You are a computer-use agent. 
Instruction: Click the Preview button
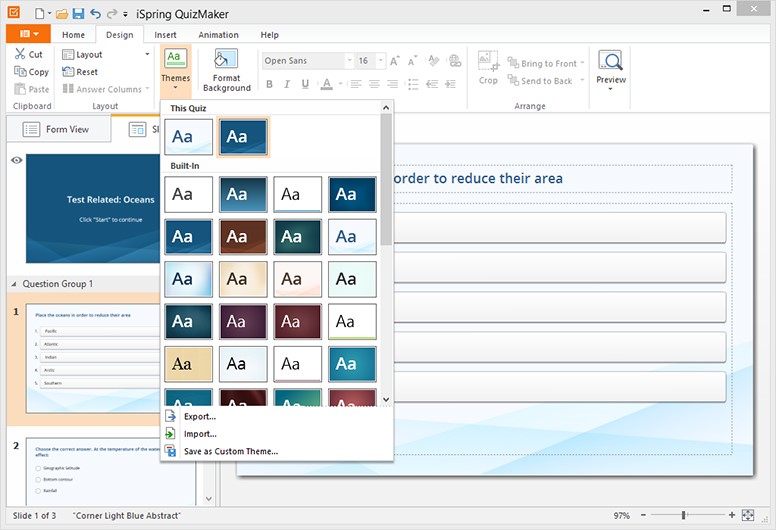click(x=611, y=70)
